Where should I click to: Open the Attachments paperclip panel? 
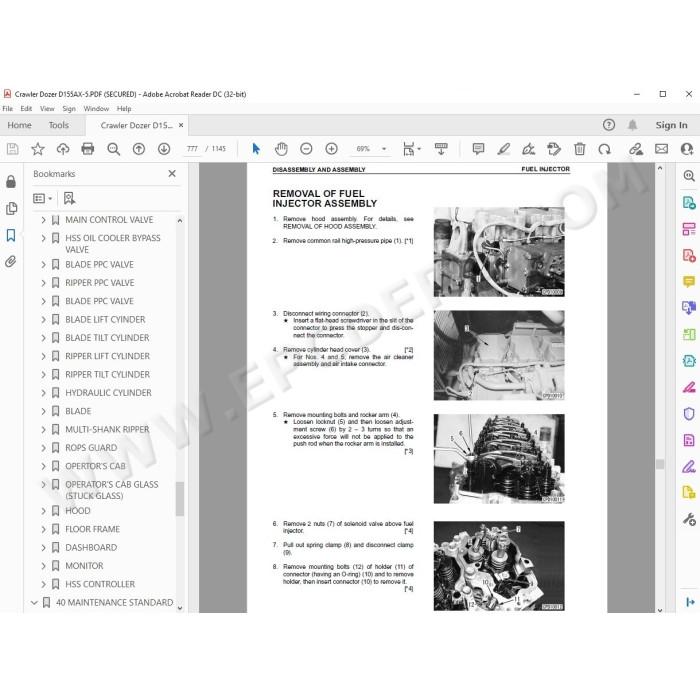click(x=11, y=261)
